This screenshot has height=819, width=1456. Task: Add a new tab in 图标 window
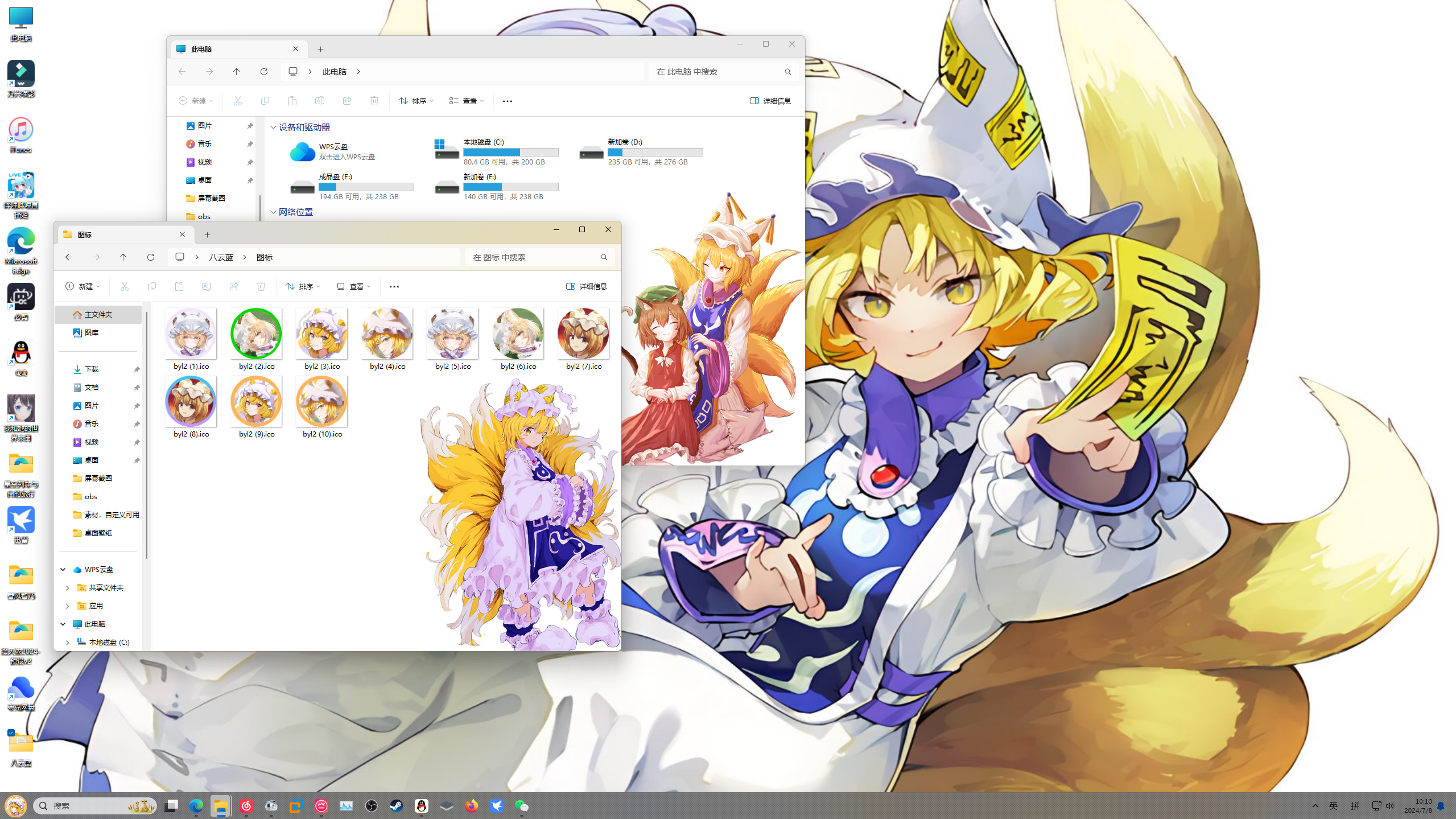point(207,234)
